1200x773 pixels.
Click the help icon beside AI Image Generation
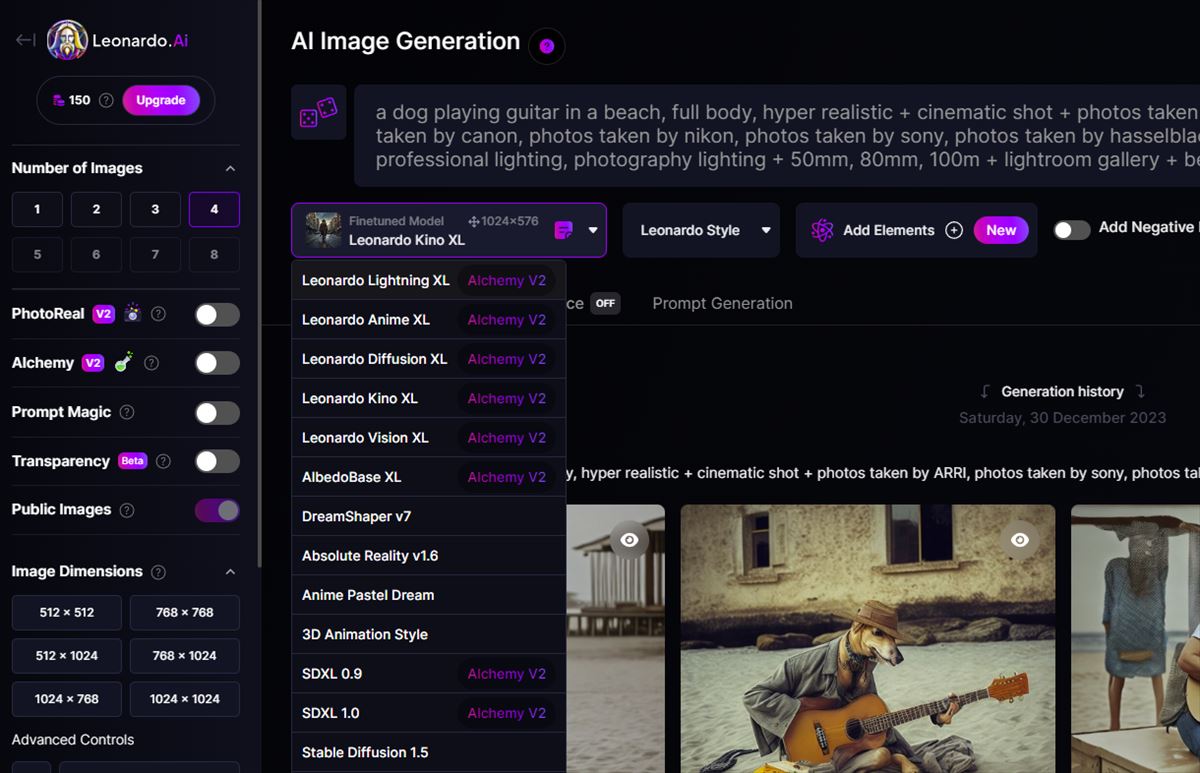(x=547, y=46)
